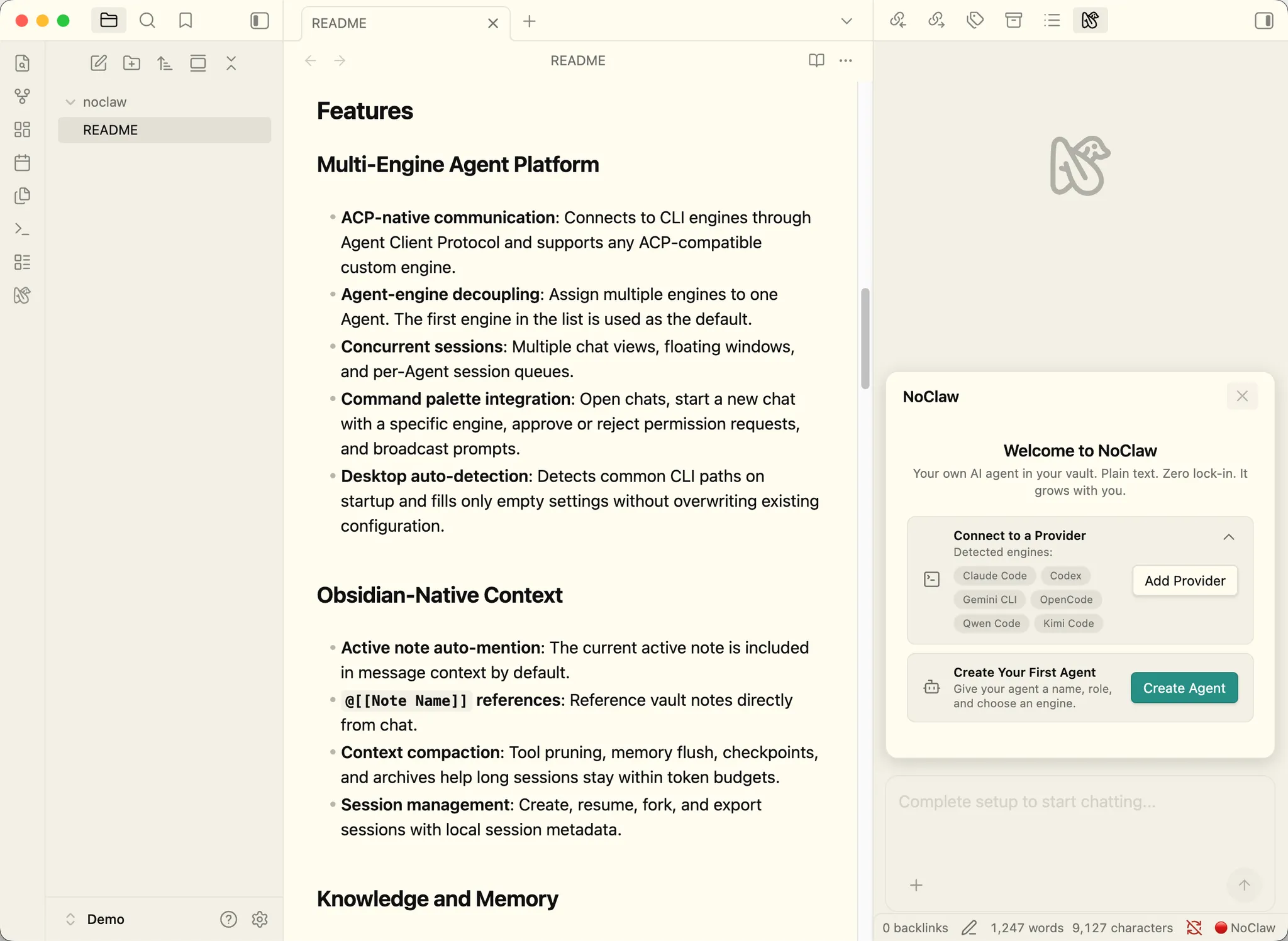
Task: Close the README tab
Action: coord(493,23)
